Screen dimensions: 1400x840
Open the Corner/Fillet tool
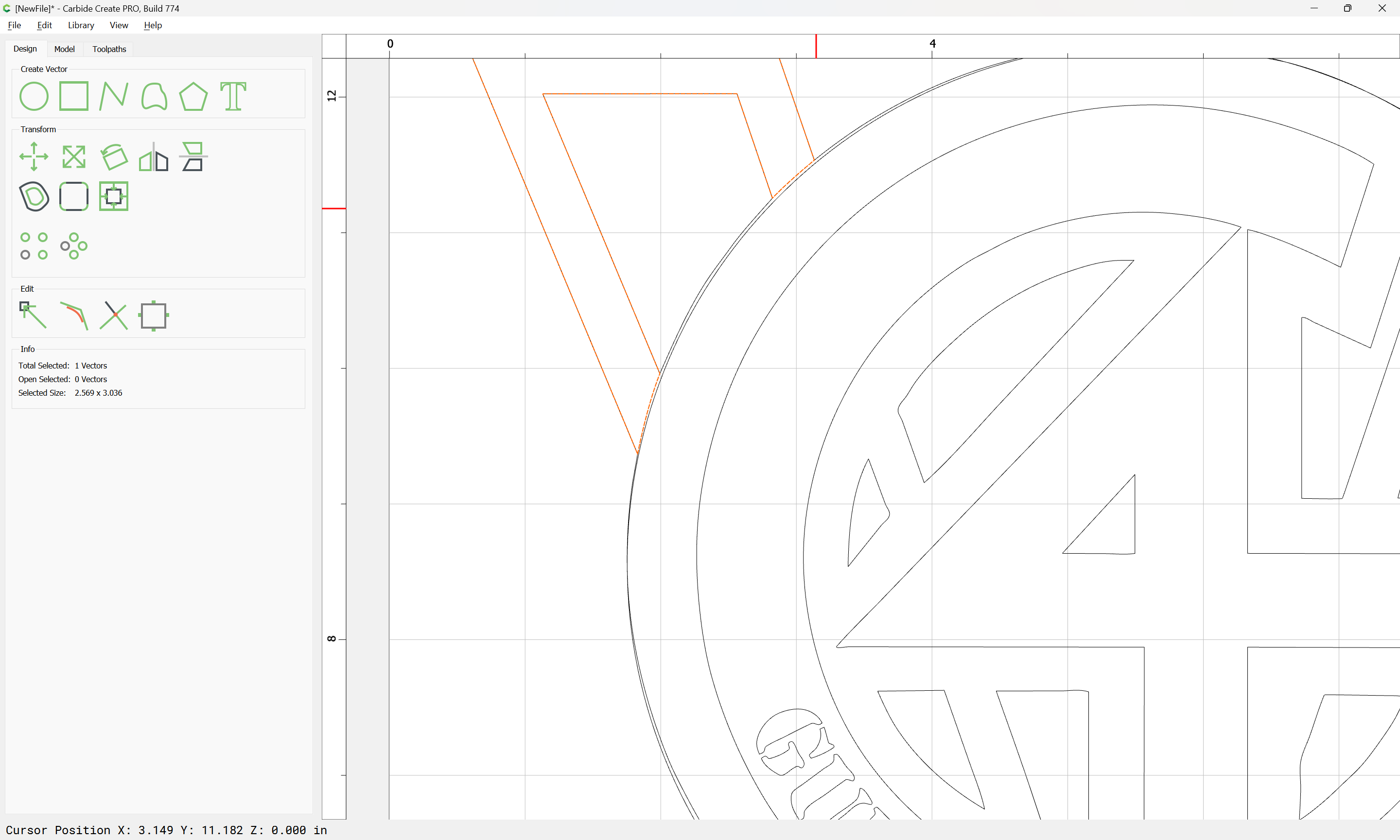(74, 196)
